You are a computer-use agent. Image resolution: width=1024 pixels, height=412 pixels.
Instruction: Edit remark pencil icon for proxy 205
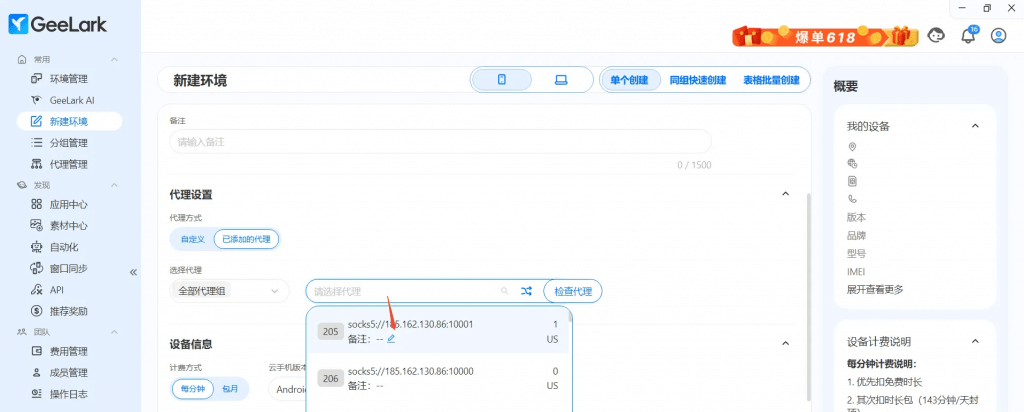click(x=391, y=339)
